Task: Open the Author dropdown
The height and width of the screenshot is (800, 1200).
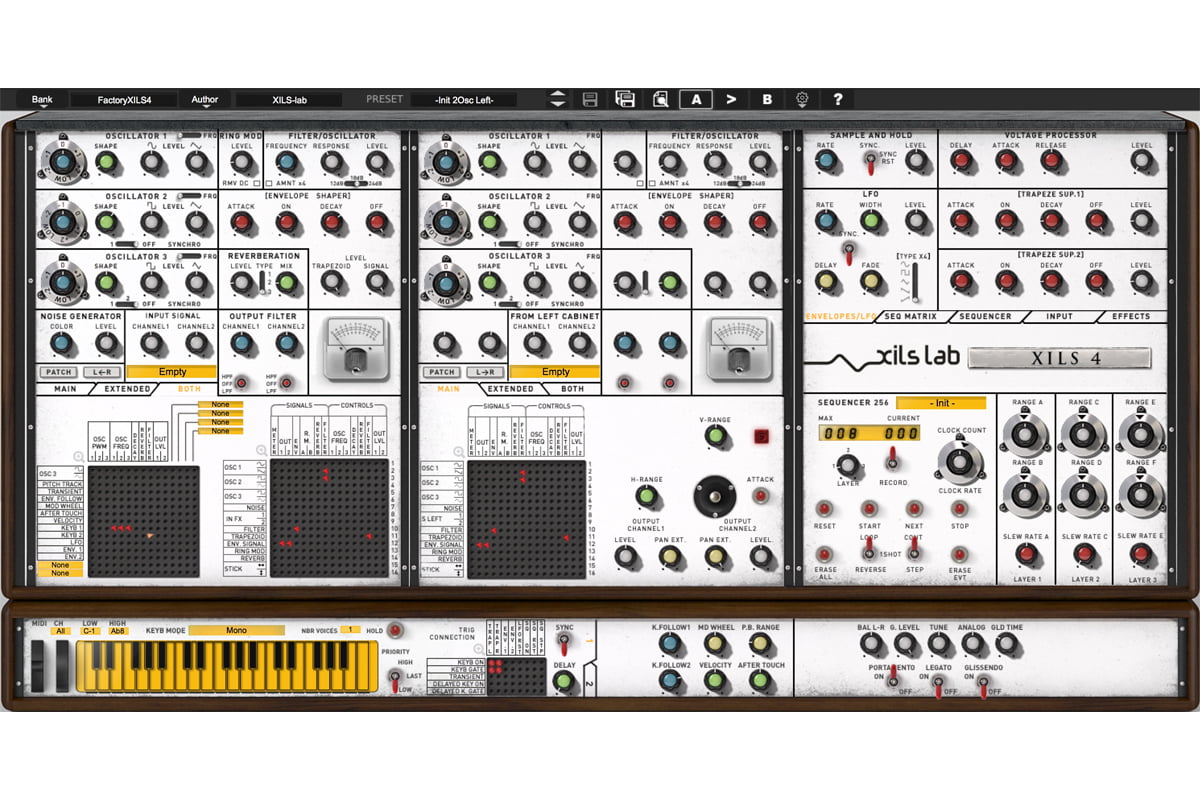Action: click(x=204, y=99)
